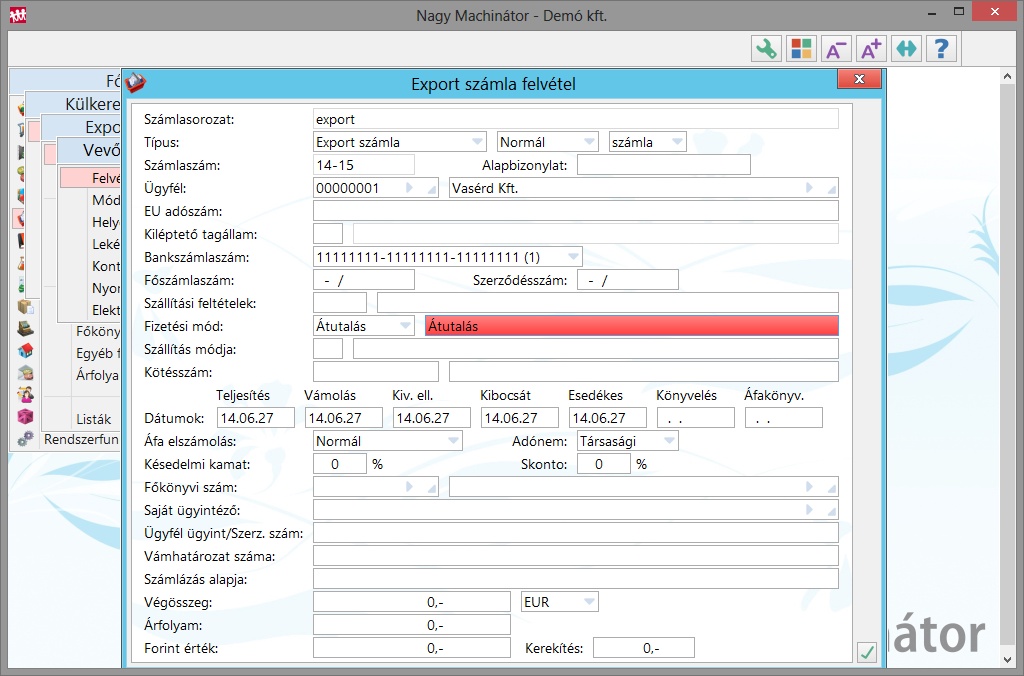Focus the Alapbizonylat input field
The image size is (1024, 676).
coord(663,165)
